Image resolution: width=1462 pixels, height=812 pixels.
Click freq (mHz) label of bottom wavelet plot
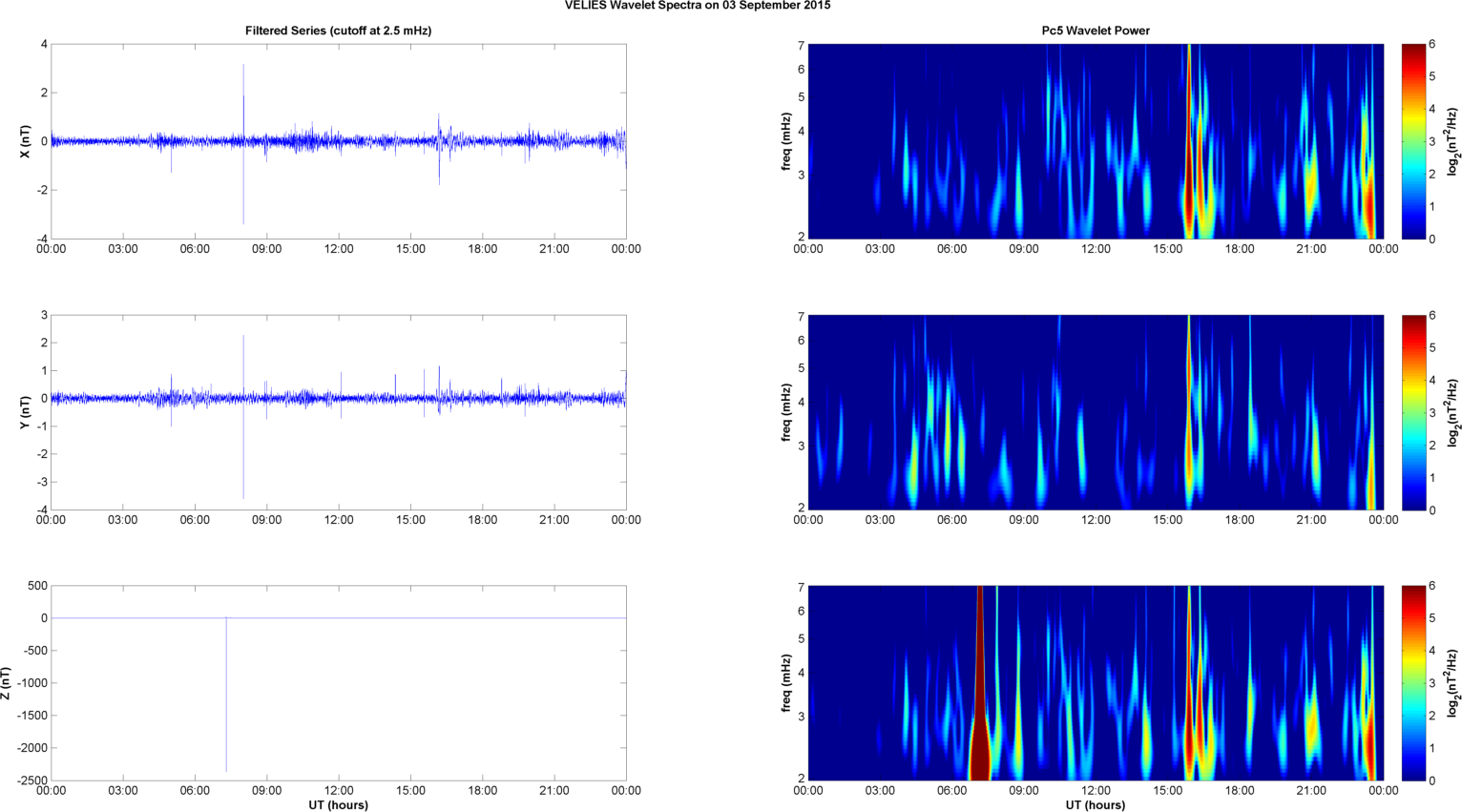point(786,683)
